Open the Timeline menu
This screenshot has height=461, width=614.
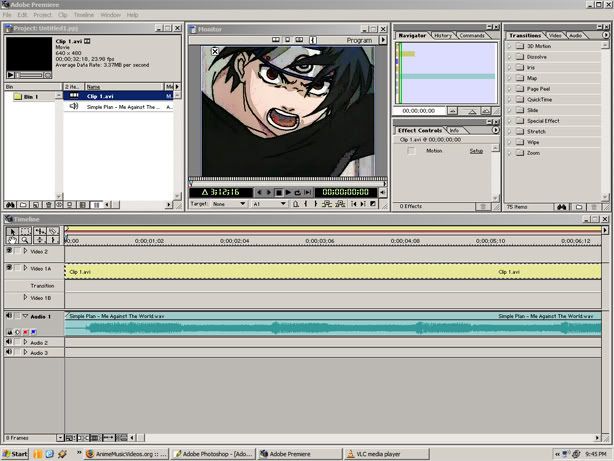(x=84, y=15)
